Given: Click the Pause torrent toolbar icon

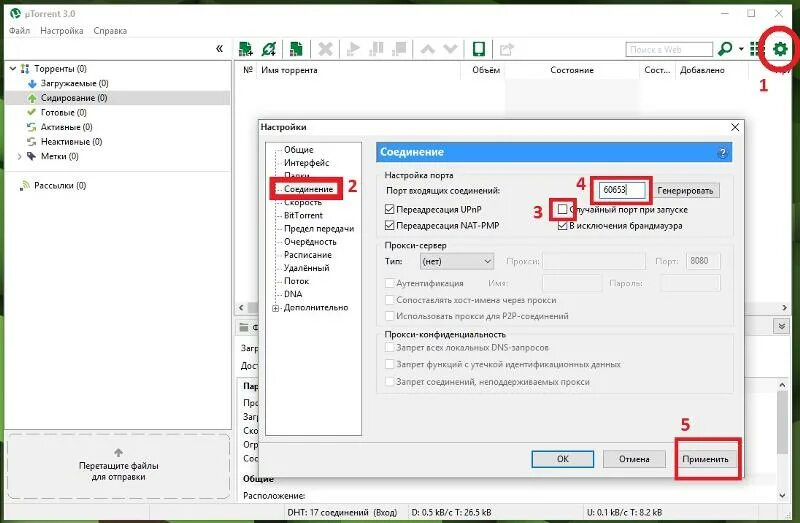Looking at the screenshot, I should coord(376,49).
